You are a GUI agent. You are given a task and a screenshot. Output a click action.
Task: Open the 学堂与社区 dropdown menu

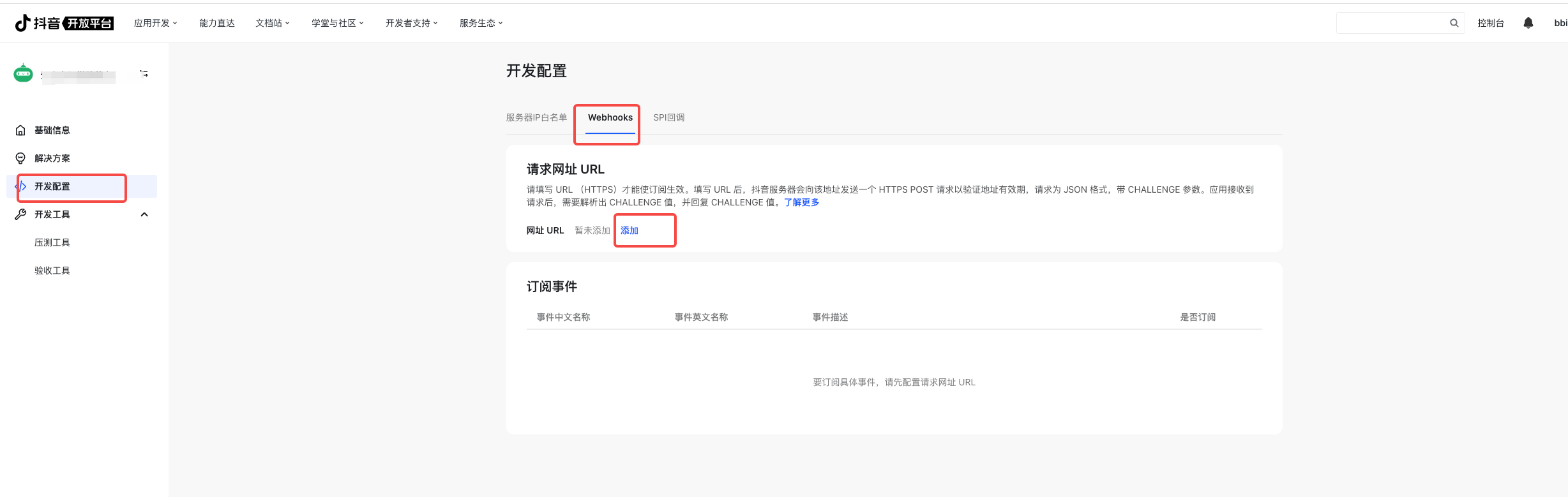[337, 23]
